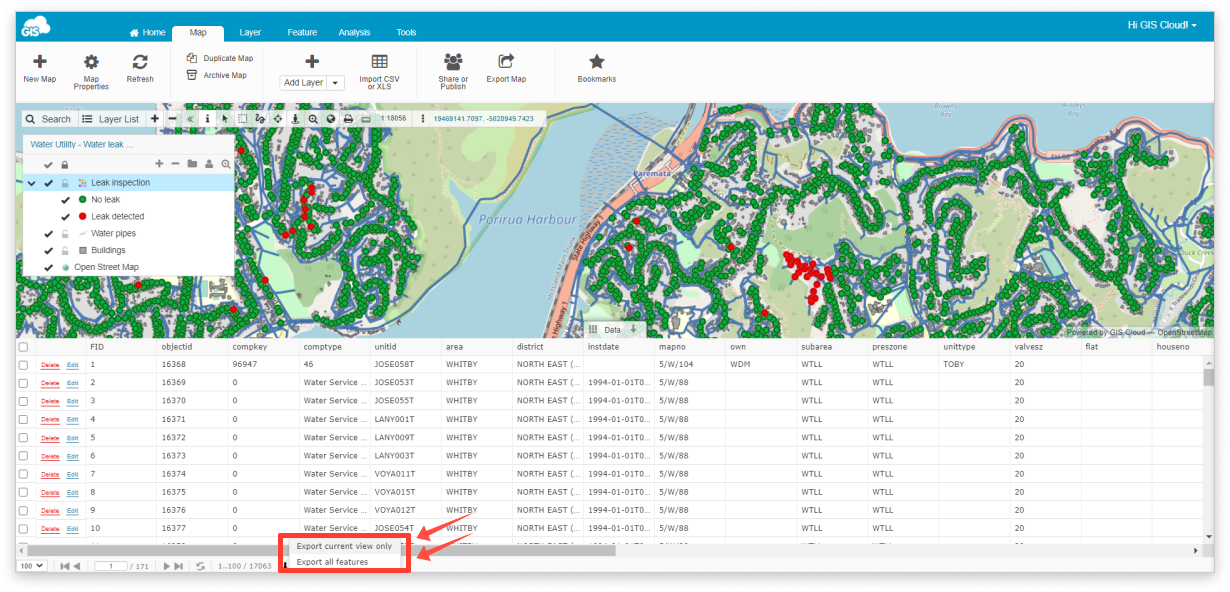Open the print tool on map toolbar
This screenshot has width=1230, height=592.
tap(348, 118)
